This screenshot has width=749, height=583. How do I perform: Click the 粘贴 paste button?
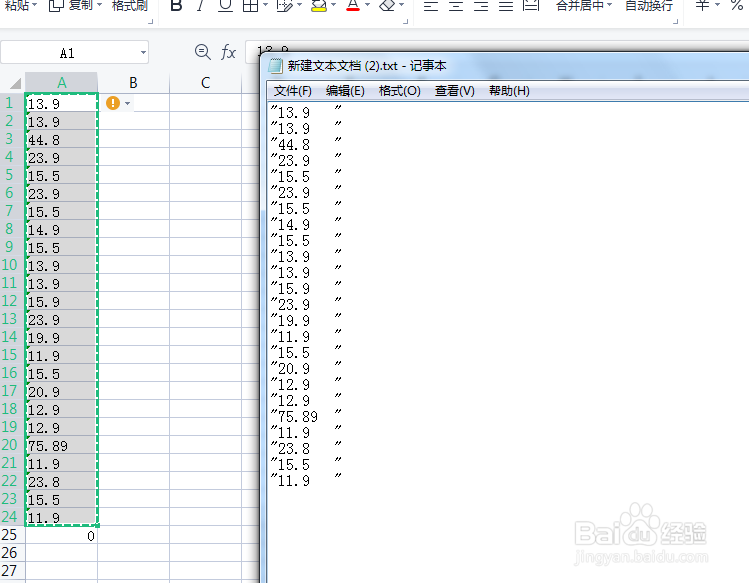click(x=16, y=6)
